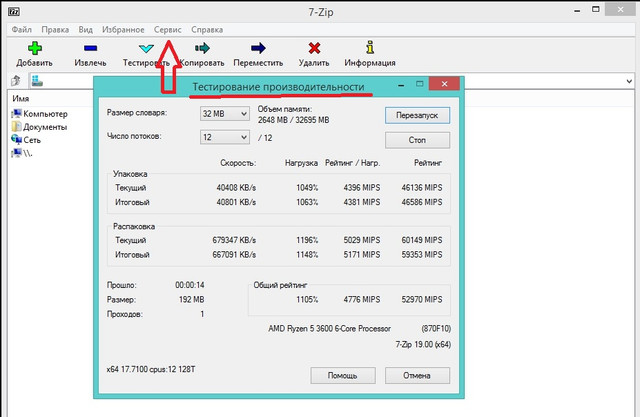This screenshot has width=640, height=417.
Task: Minimize the main 7-Zip window
Action: pyautogui.click(x=577, y=11)
